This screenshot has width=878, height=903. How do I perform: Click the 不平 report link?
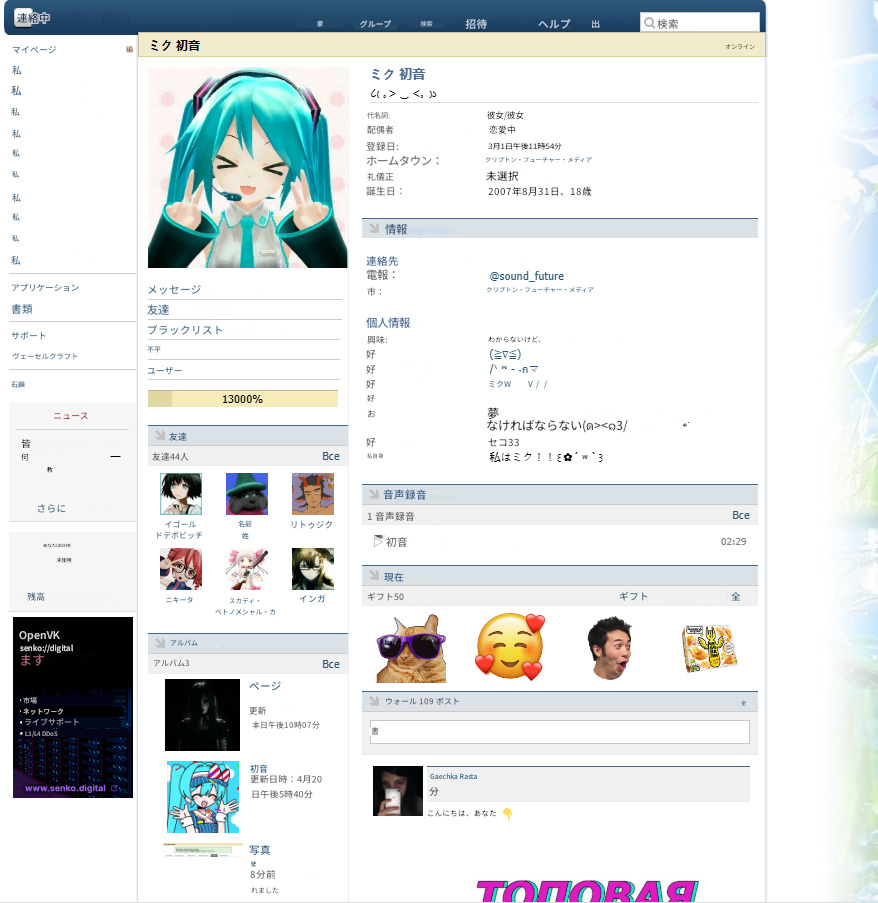pos(154,349)
